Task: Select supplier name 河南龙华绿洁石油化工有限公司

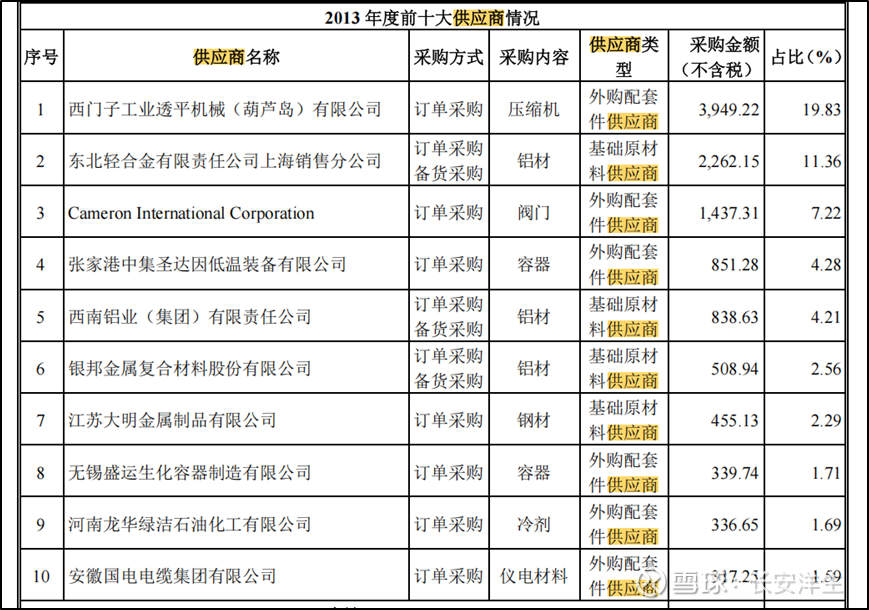Action: click(190, 524)
